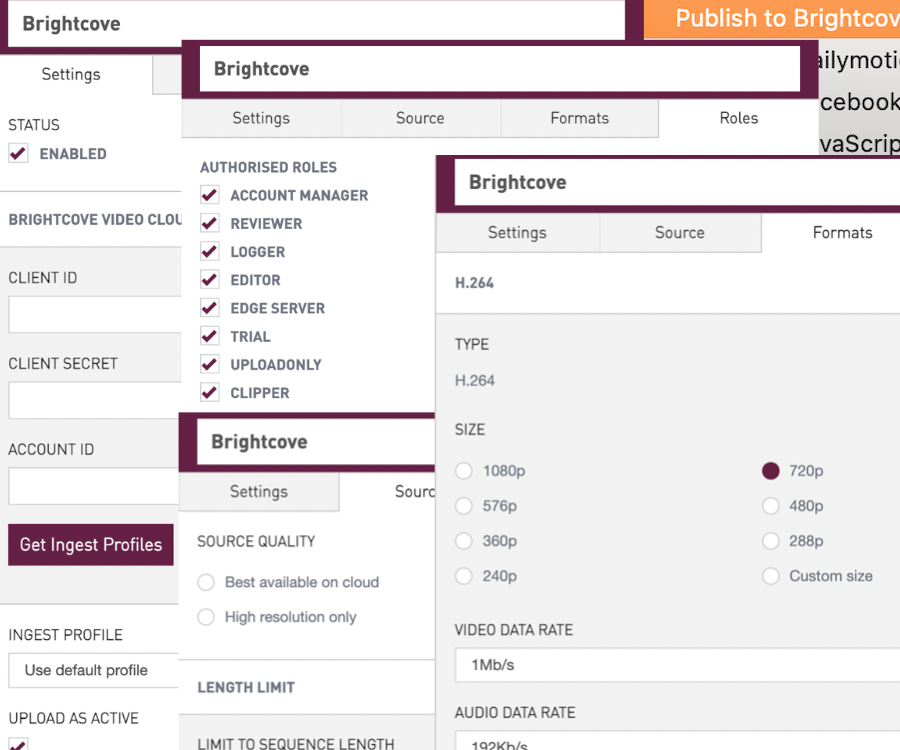Toggle the Reviewer role checkbox

(x=210, y=224)
